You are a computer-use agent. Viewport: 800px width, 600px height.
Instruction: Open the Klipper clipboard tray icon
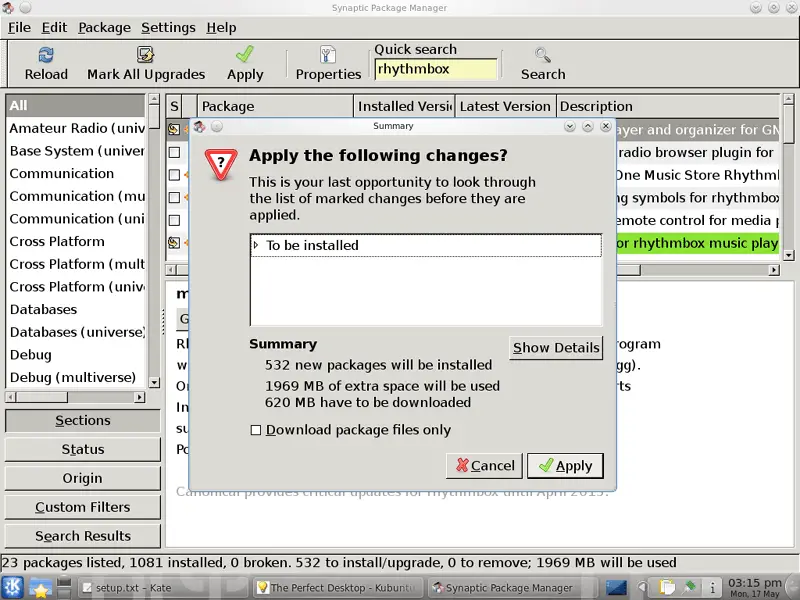click(x=666, y=588)
